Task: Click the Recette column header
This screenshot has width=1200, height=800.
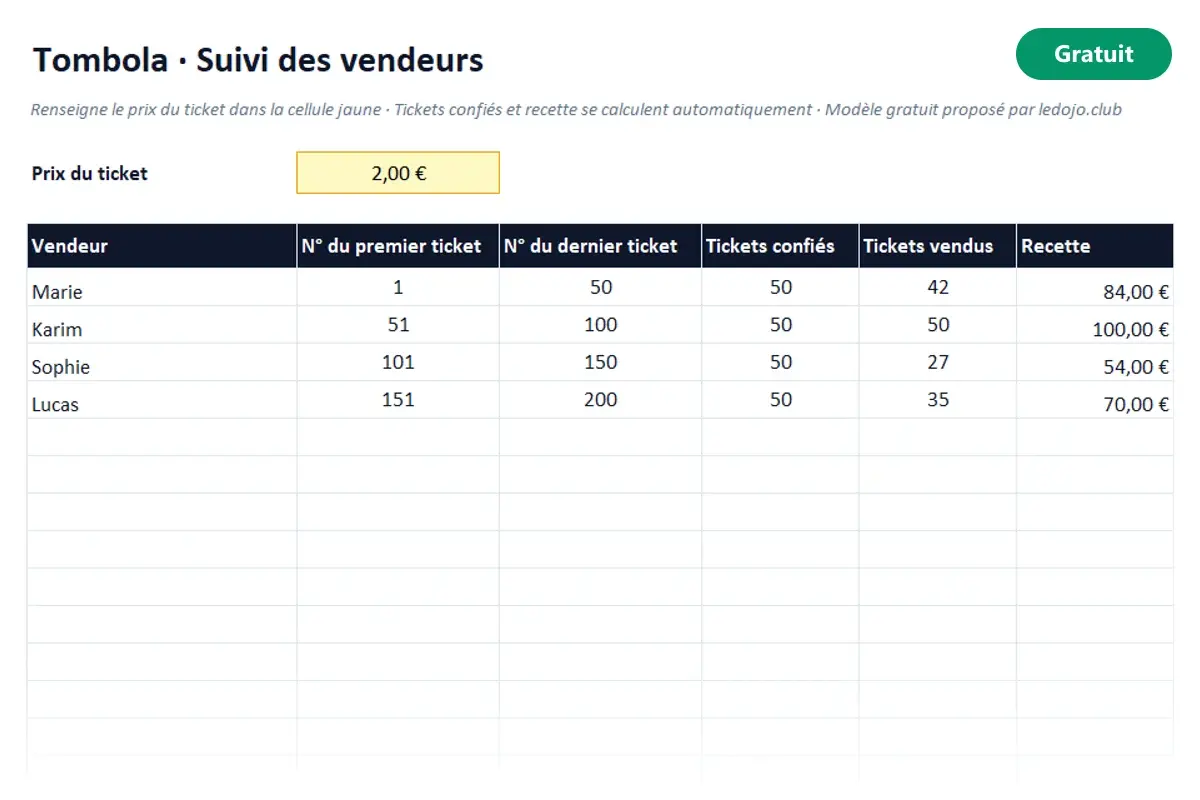Action: [1095, 246]
